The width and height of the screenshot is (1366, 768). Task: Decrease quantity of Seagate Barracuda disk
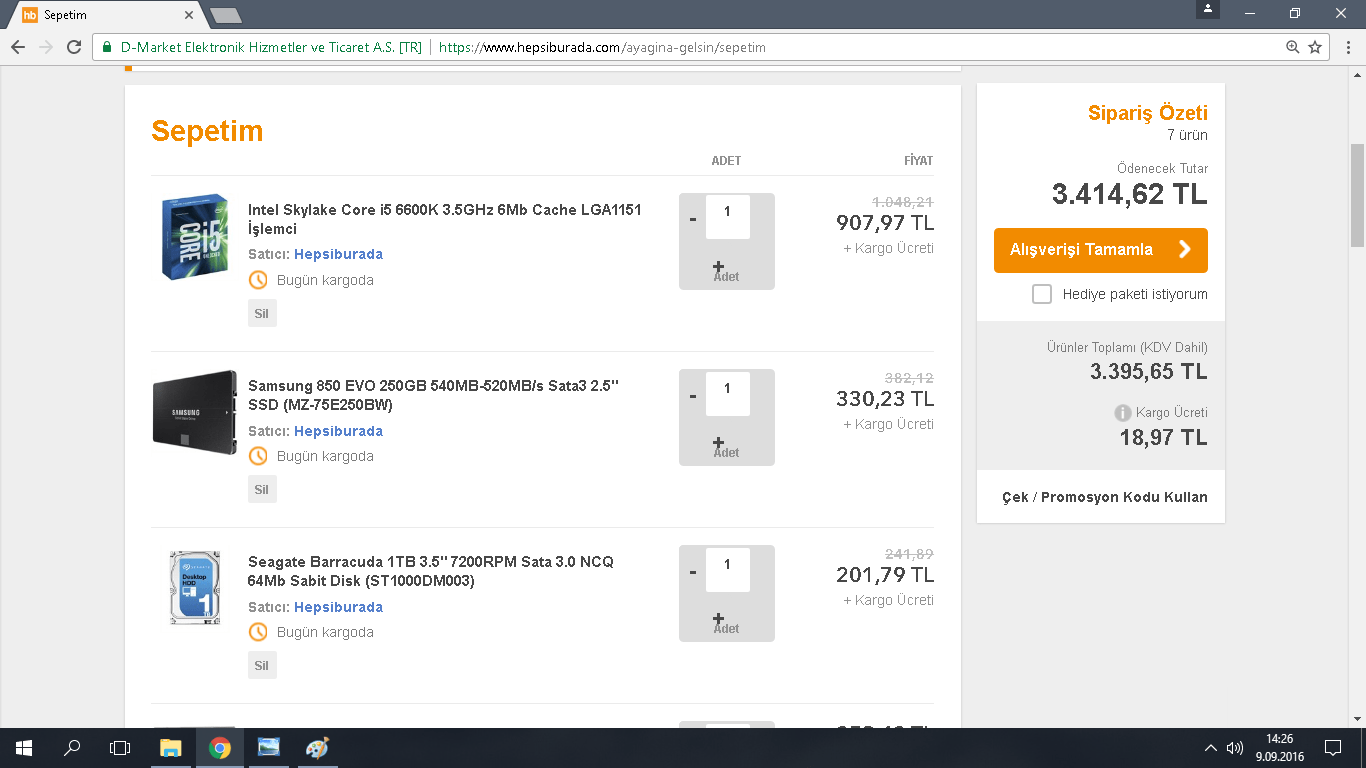pyautogui.click(x=693, y=571)
